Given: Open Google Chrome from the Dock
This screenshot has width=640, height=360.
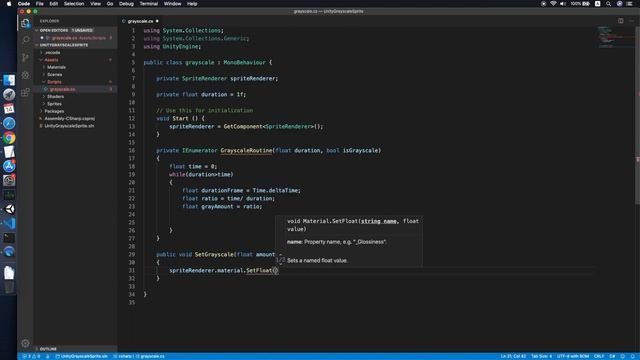Looking at the screenshot, I should (9, 138).
